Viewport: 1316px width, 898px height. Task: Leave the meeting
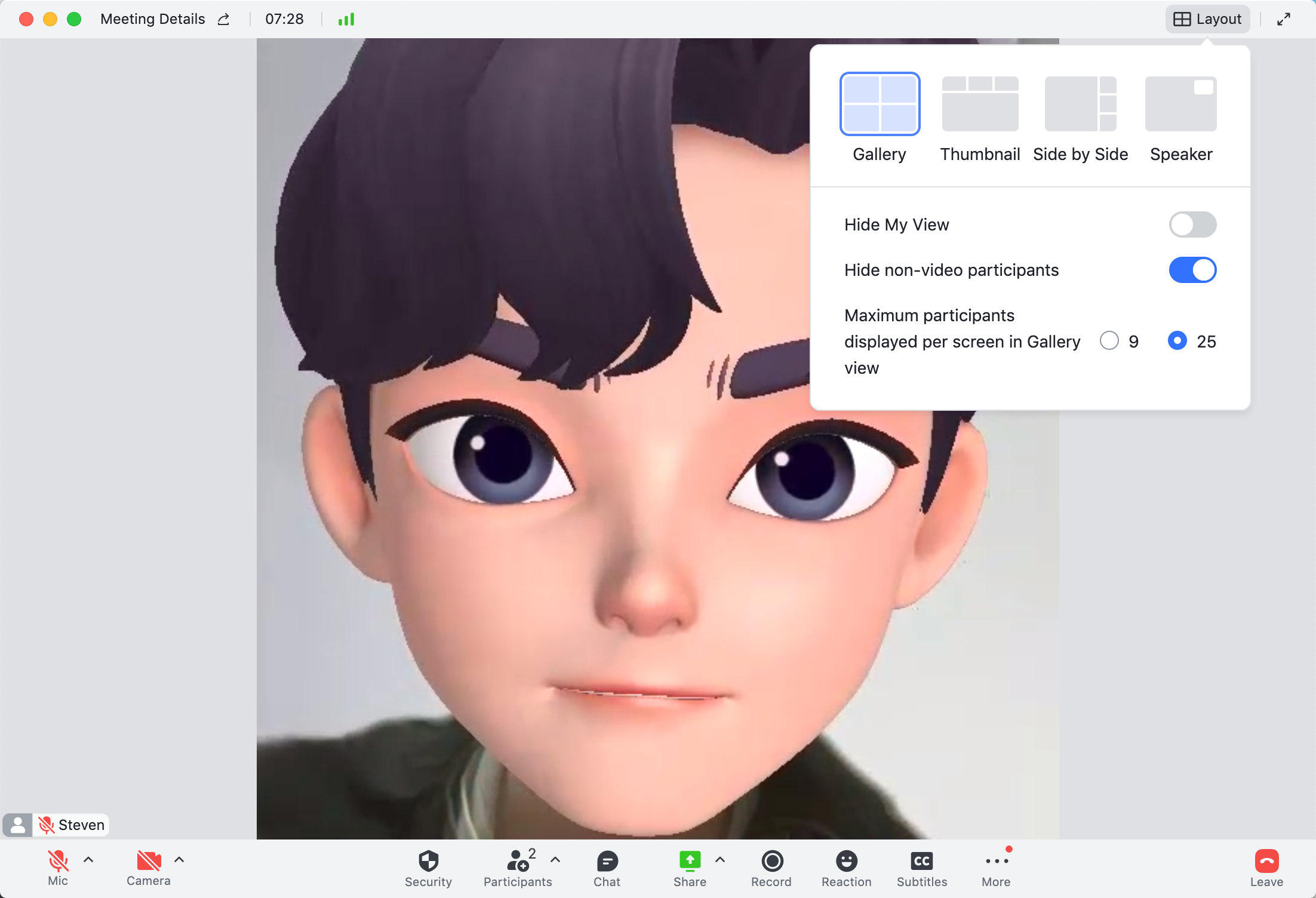coord(1266,869)
